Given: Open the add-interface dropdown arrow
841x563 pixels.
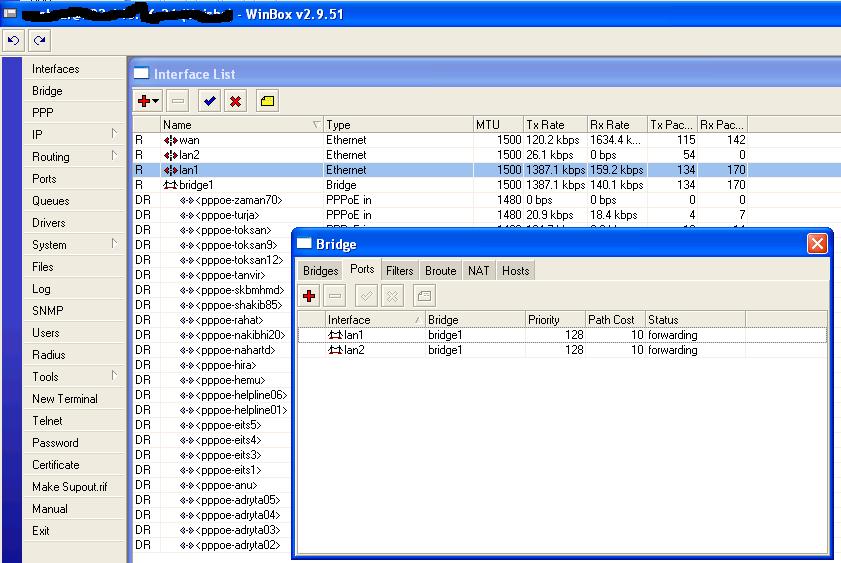Looking at the screenshot, I should tap(156, 102).
